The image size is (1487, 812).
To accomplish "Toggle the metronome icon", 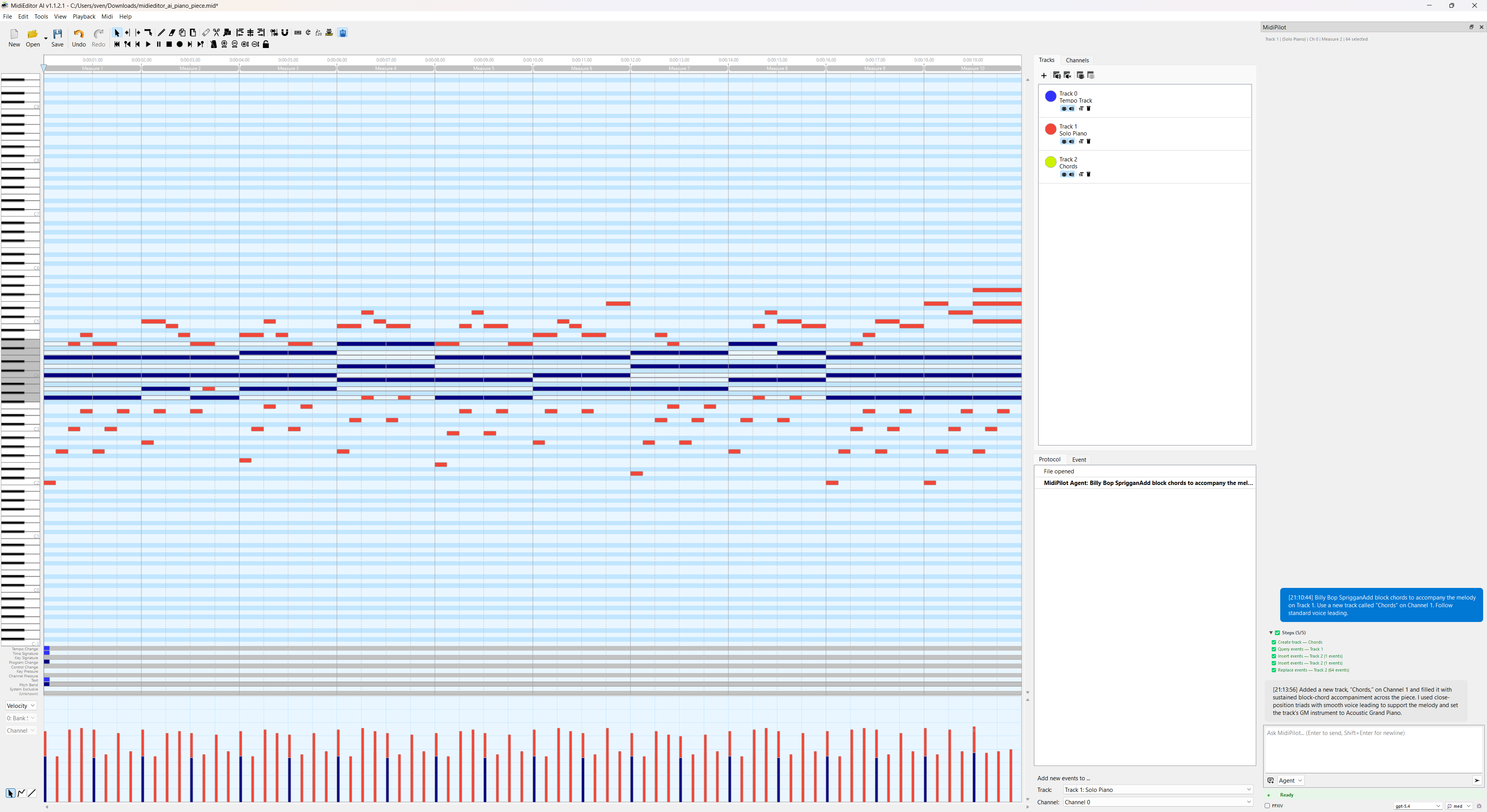I will click(x=214, y=45).
